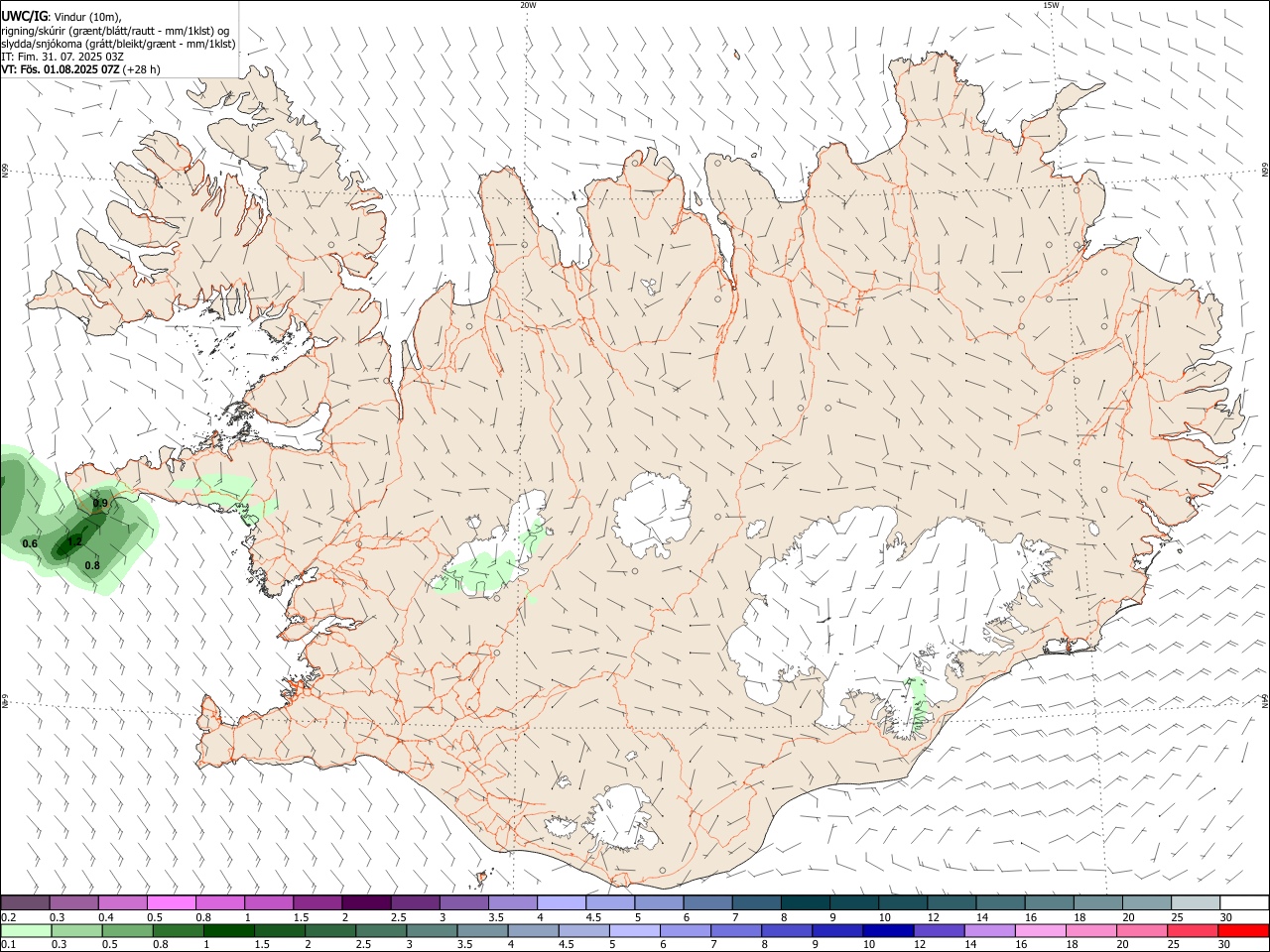The height and width of the screenshot is (952, 1270).
Task: Select the pale grey swatch between 25 and 30
Action: tap(1196, 902)
